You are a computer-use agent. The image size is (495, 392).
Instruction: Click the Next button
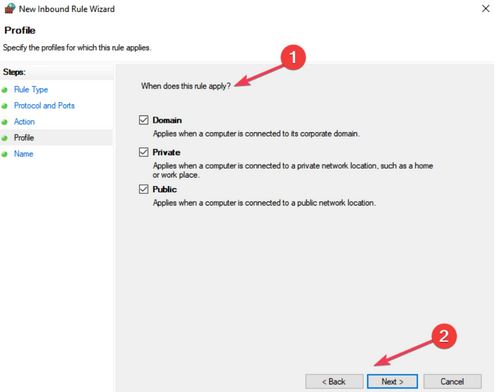click(392, 381)
